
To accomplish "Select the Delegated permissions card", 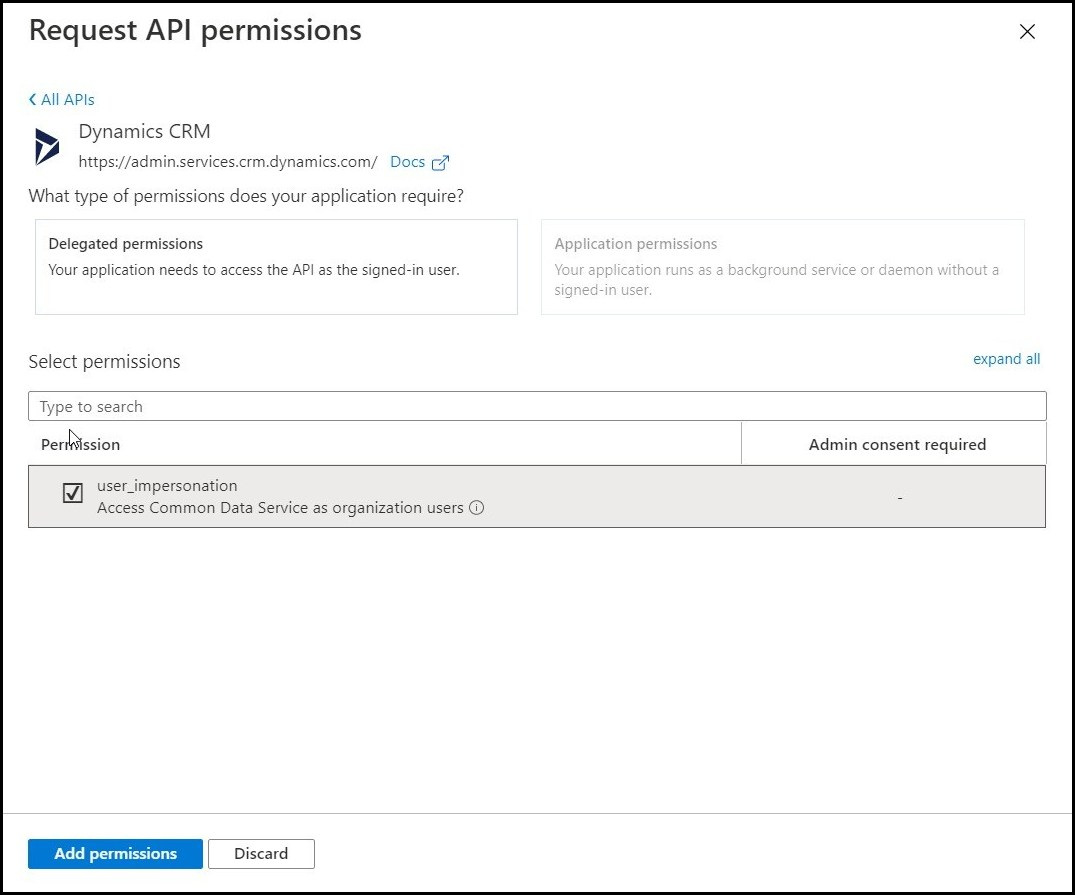I will point(276,267).
